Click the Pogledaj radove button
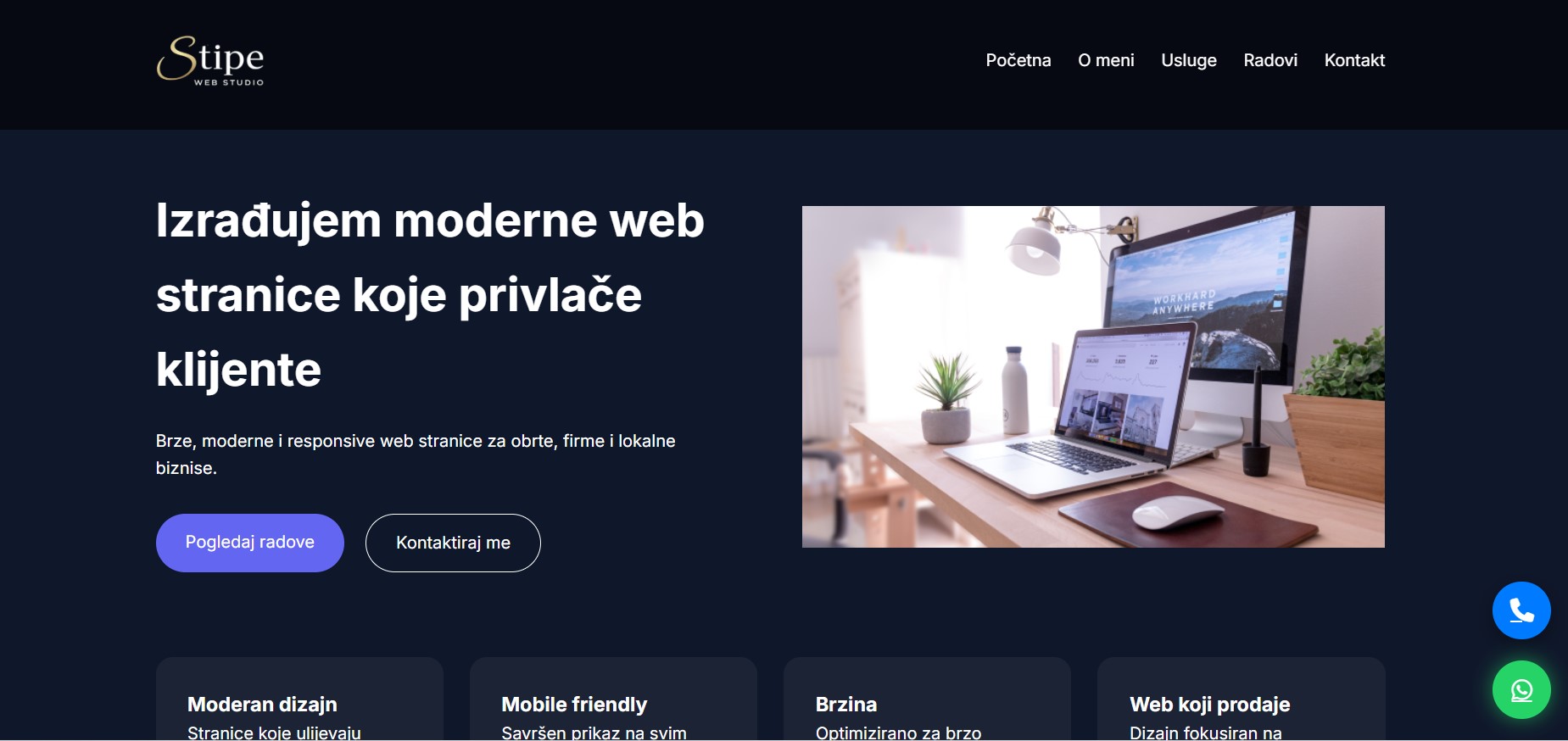This screenshot has width=1568, height=741. (250, 543)
